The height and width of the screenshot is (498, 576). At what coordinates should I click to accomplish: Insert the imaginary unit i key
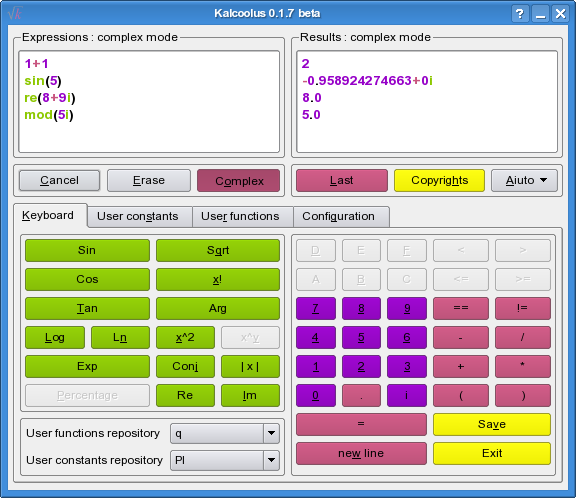pyautogui.click(x=407, y=395)
